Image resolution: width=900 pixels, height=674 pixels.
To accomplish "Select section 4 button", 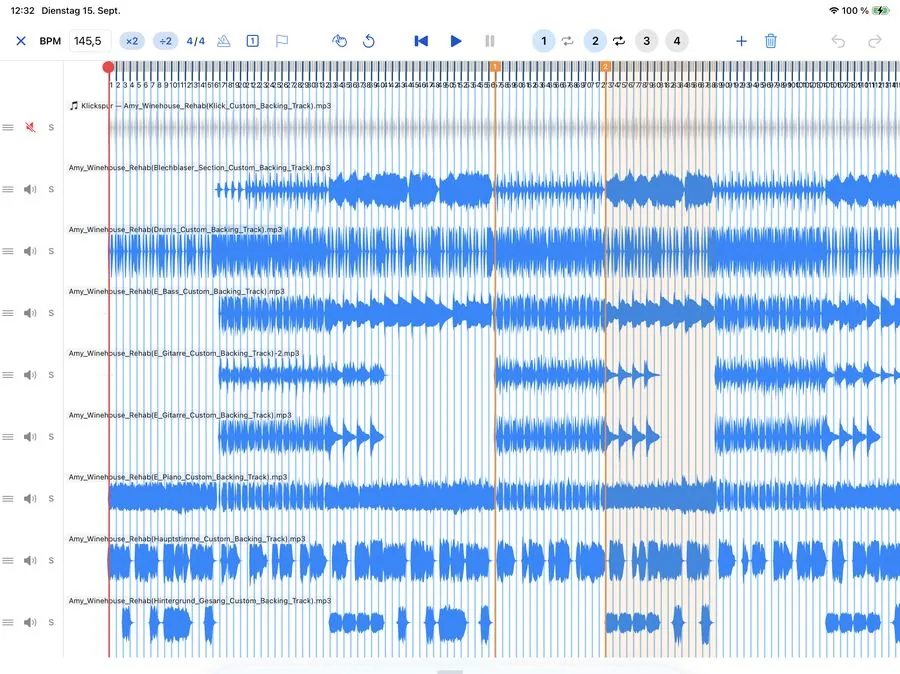I will (x=677, y=41).
